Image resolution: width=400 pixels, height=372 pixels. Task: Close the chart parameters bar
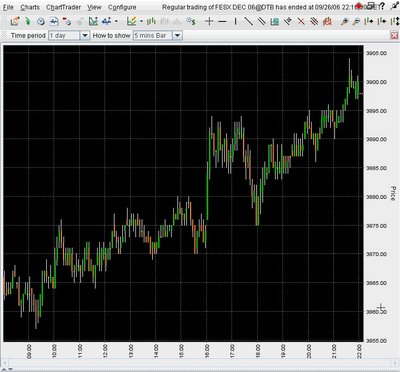tap(394, 35)
